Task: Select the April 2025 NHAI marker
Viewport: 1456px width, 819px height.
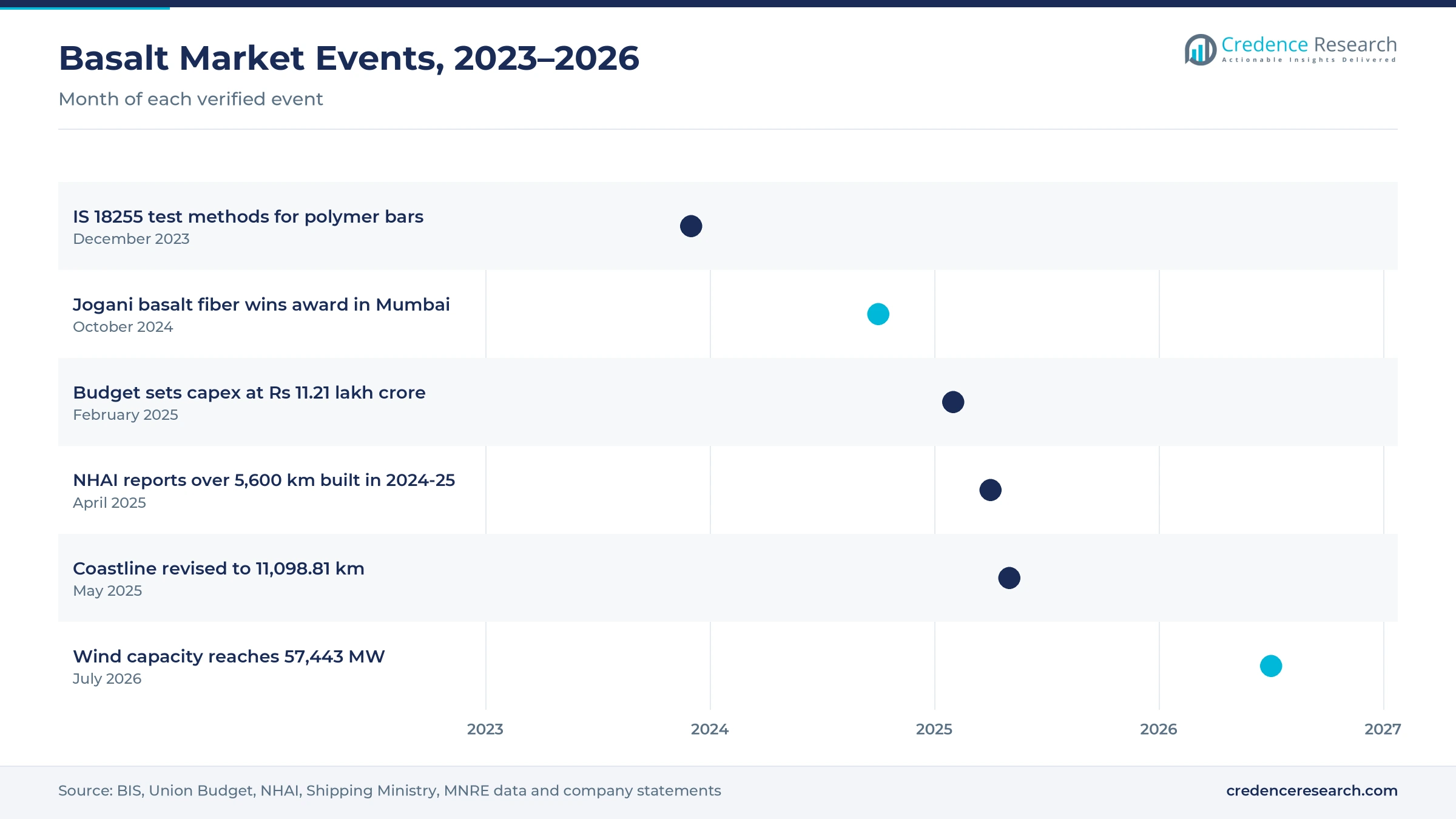Action: 990,490
